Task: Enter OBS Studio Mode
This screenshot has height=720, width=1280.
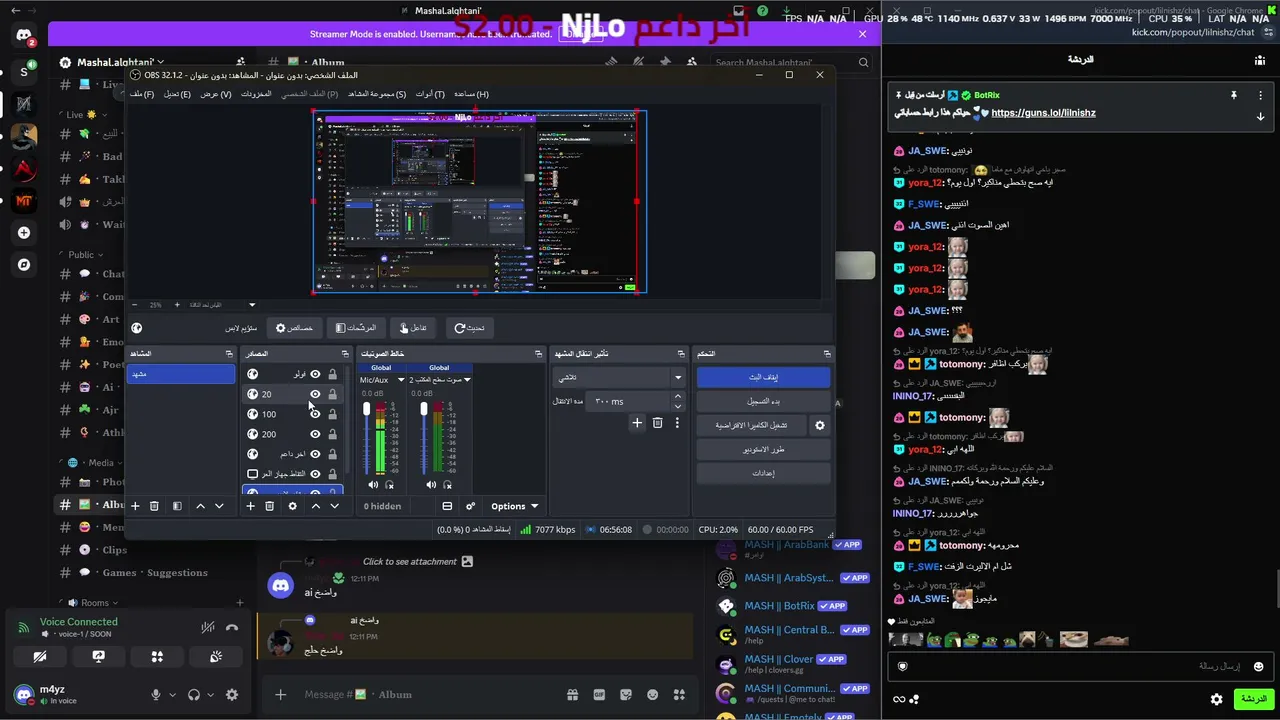Action: tap(763, 449)
